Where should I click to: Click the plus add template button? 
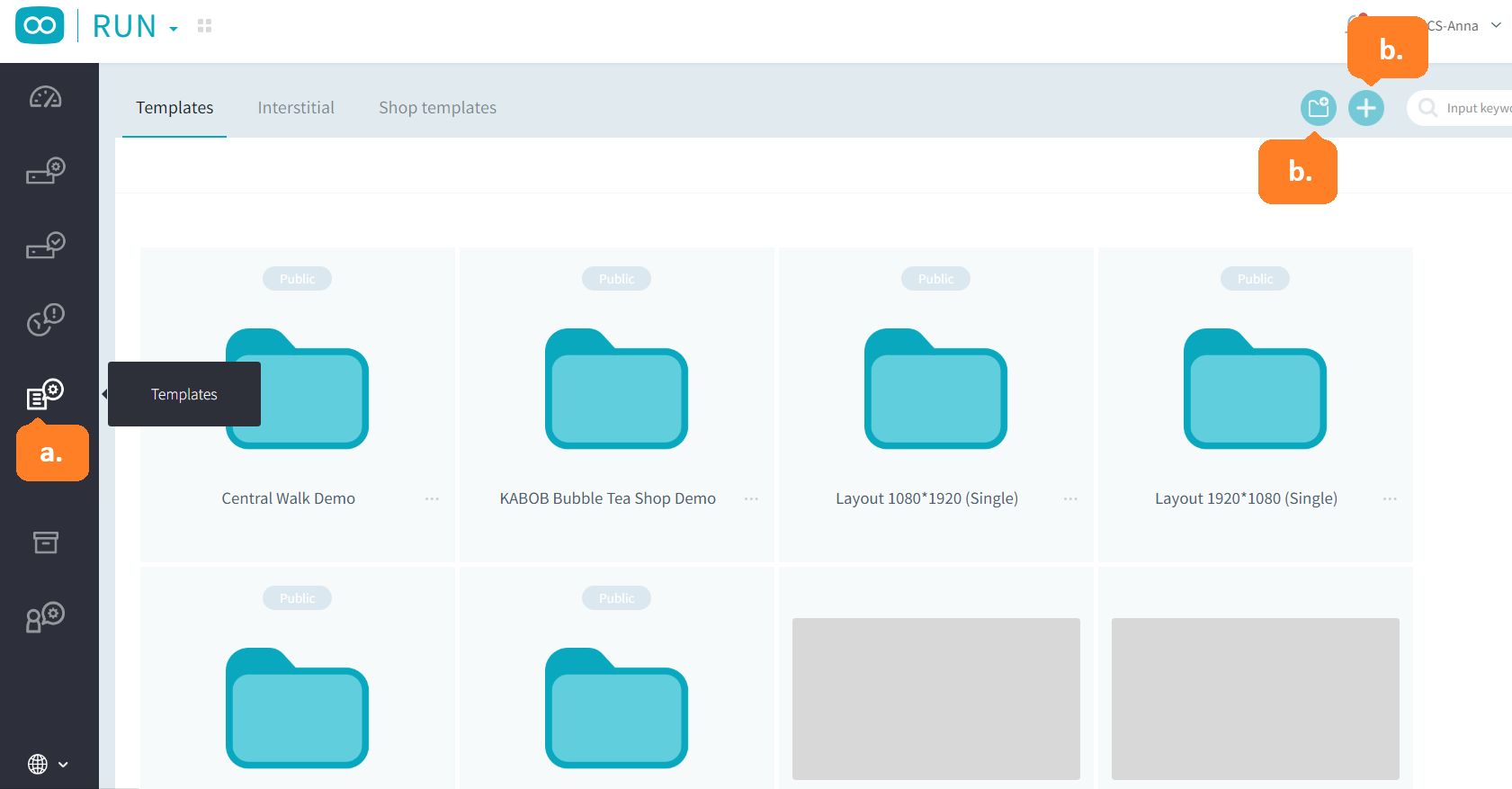point(1366,108)
